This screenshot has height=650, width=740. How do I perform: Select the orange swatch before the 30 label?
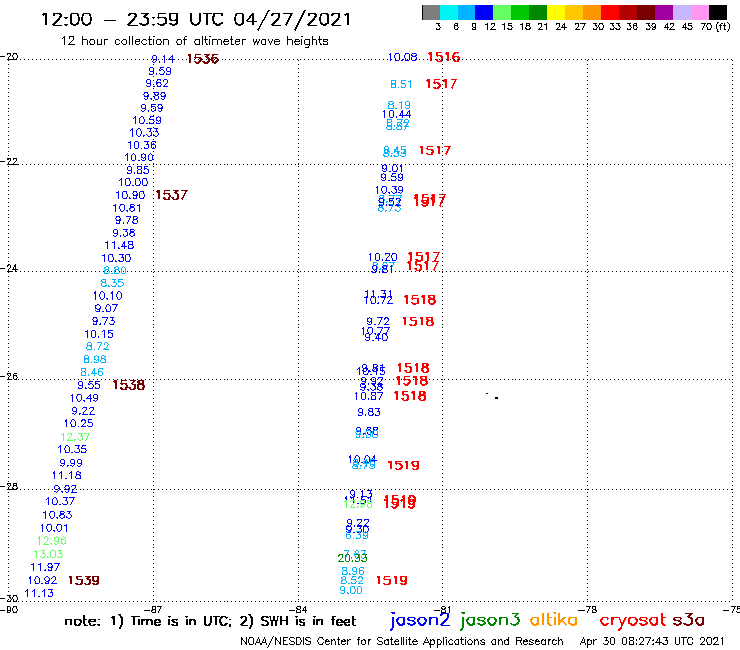click(591, 12)
